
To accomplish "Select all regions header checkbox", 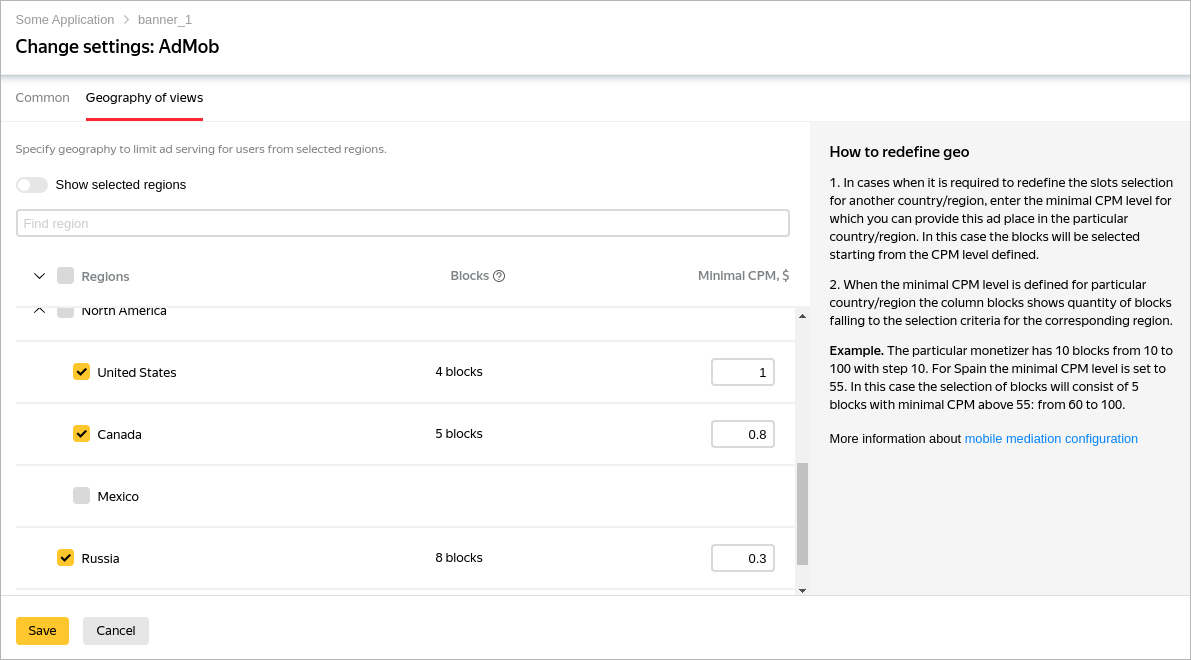I will tap(66, 276).
